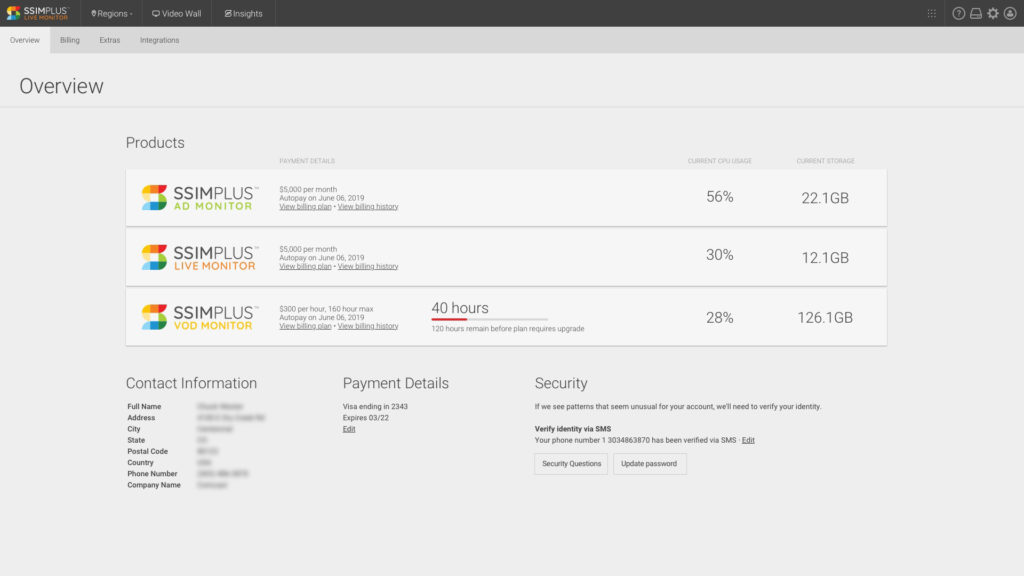1024x576 pixels.
Task: Open the user profile icon
Action: point(1009,14)
